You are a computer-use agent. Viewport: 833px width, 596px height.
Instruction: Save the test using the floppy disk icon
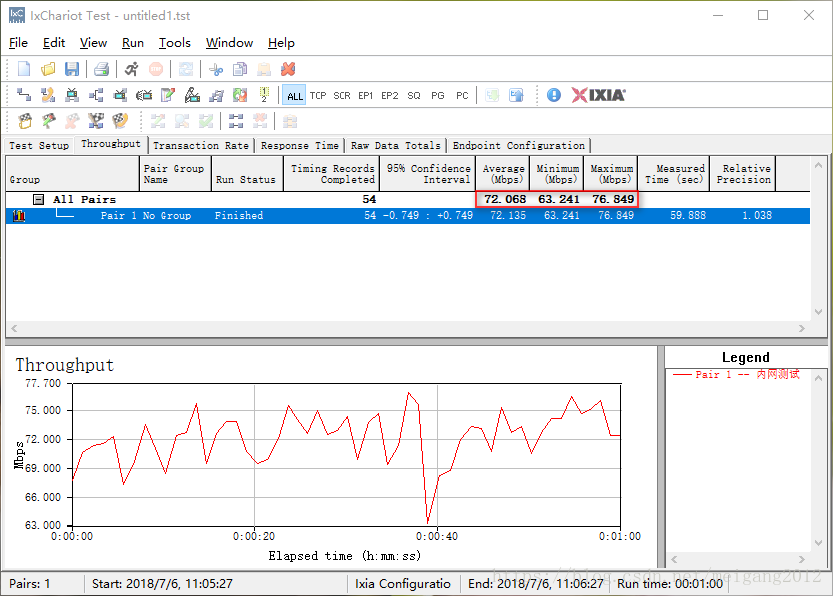pos(72,69)
